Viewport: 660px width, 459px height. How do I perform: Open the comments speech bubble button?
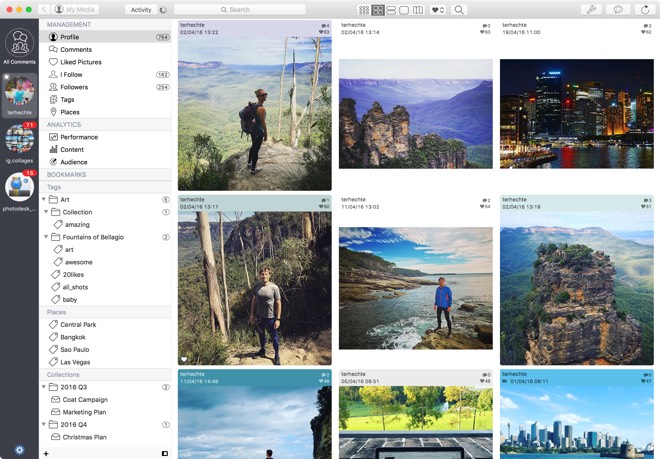tap(618, 9)
